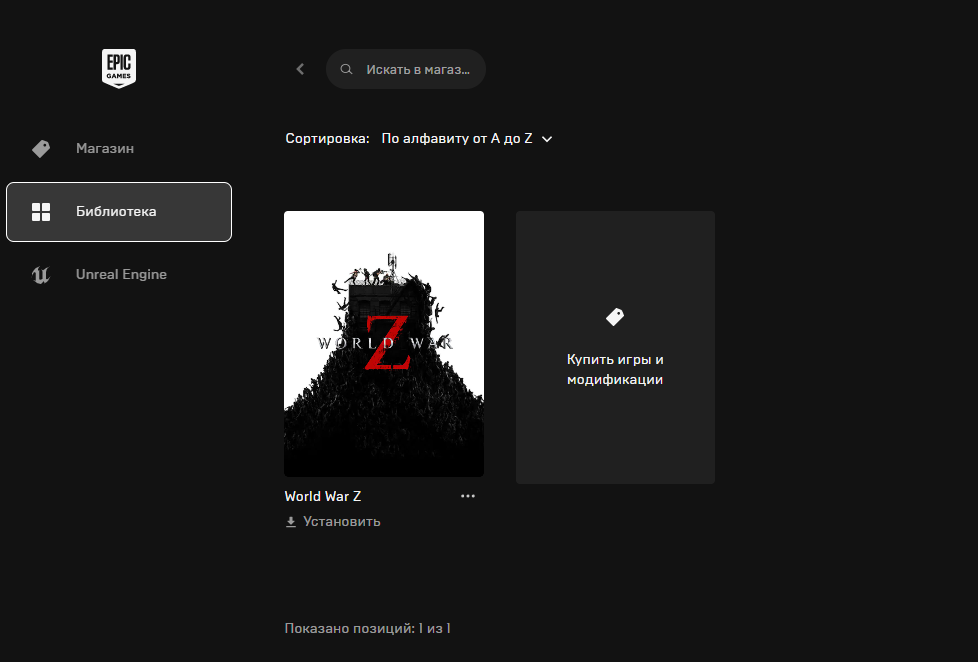Open World War Z three-dots options menu
The width and height of the screenshot is (978, 662).
pos(468,496)
